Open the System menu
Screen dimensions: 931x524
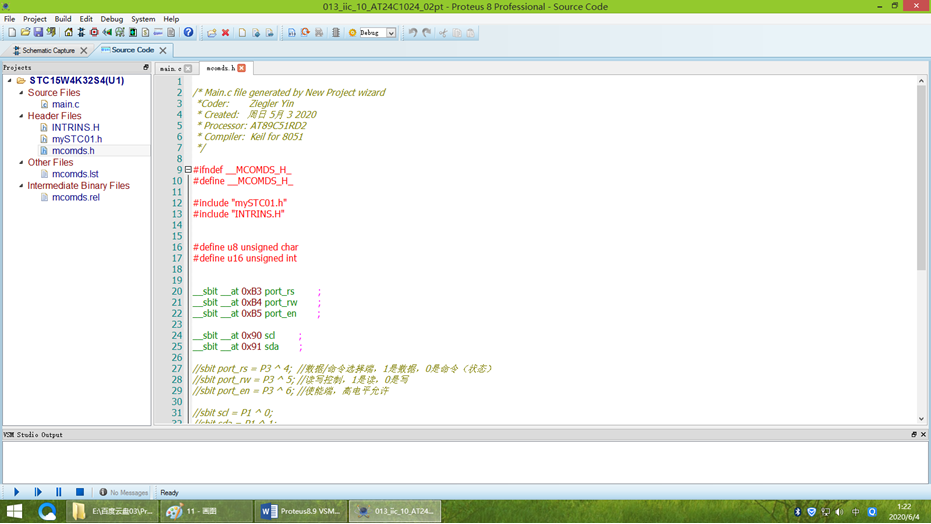143,19
